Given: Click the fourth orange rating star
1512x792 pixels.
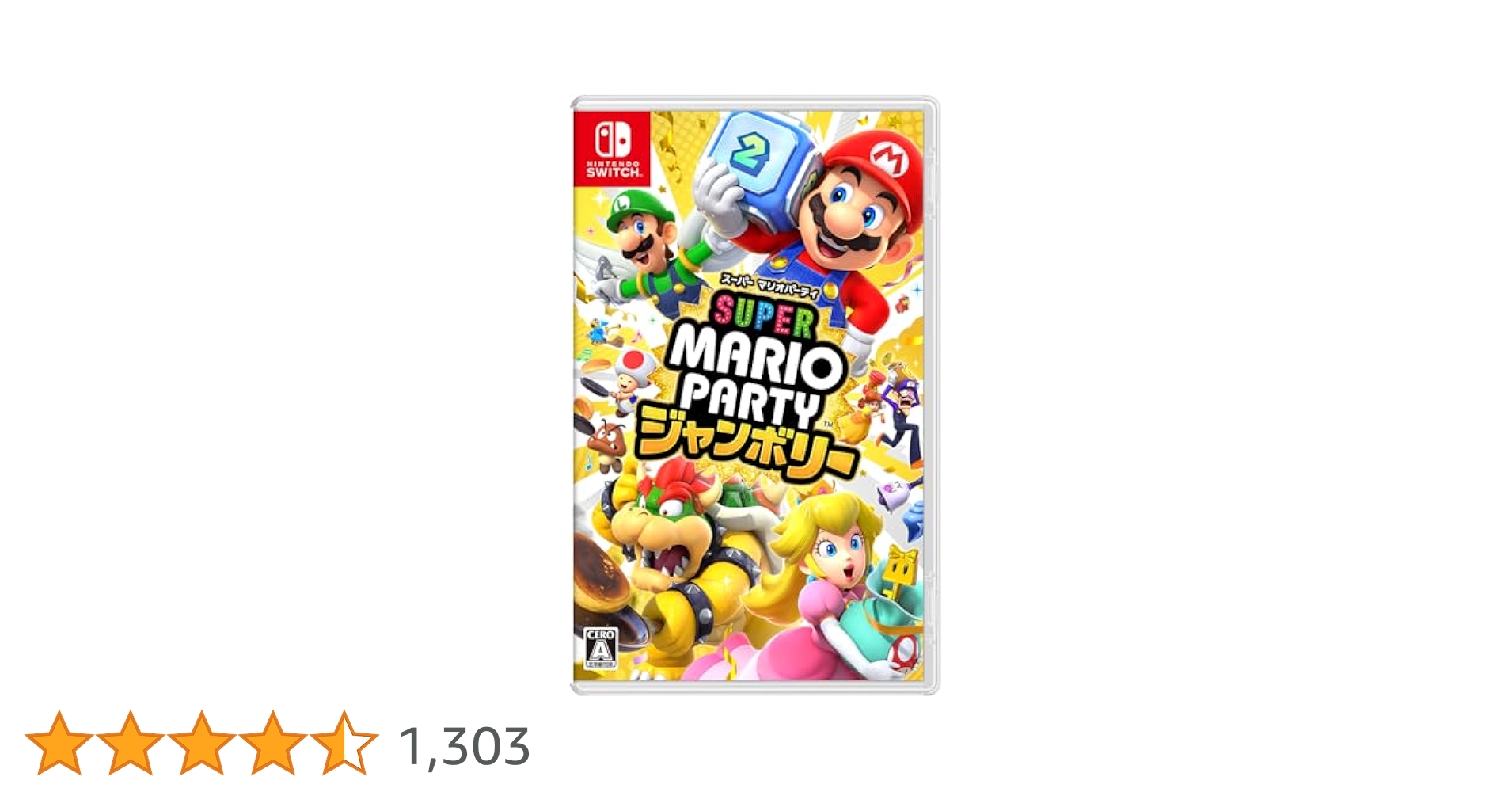Looking at the screenshot, I should tap(272, 742).
